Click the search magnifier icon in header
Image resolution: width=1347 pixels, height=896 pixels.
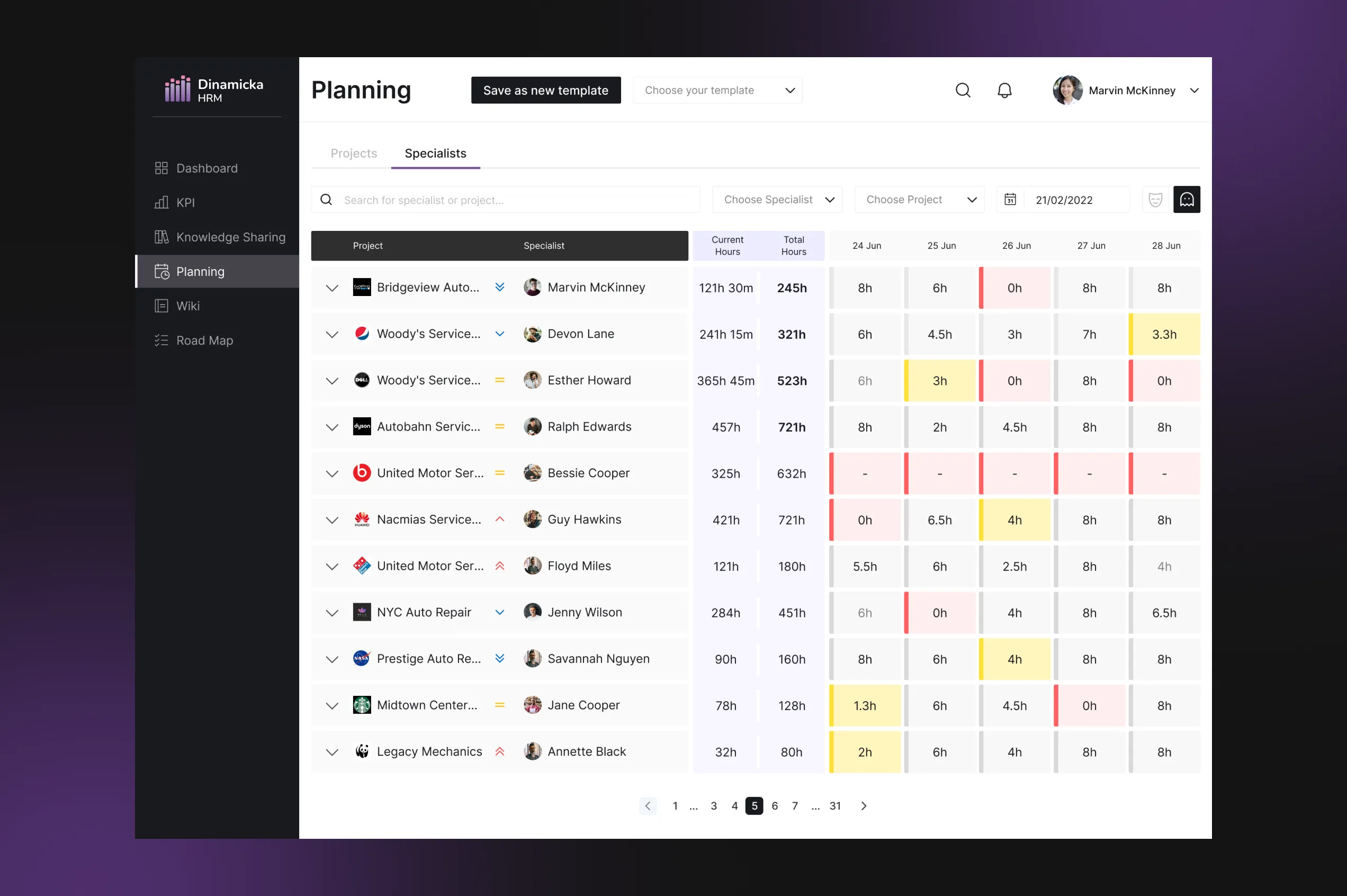pos(963,90)
